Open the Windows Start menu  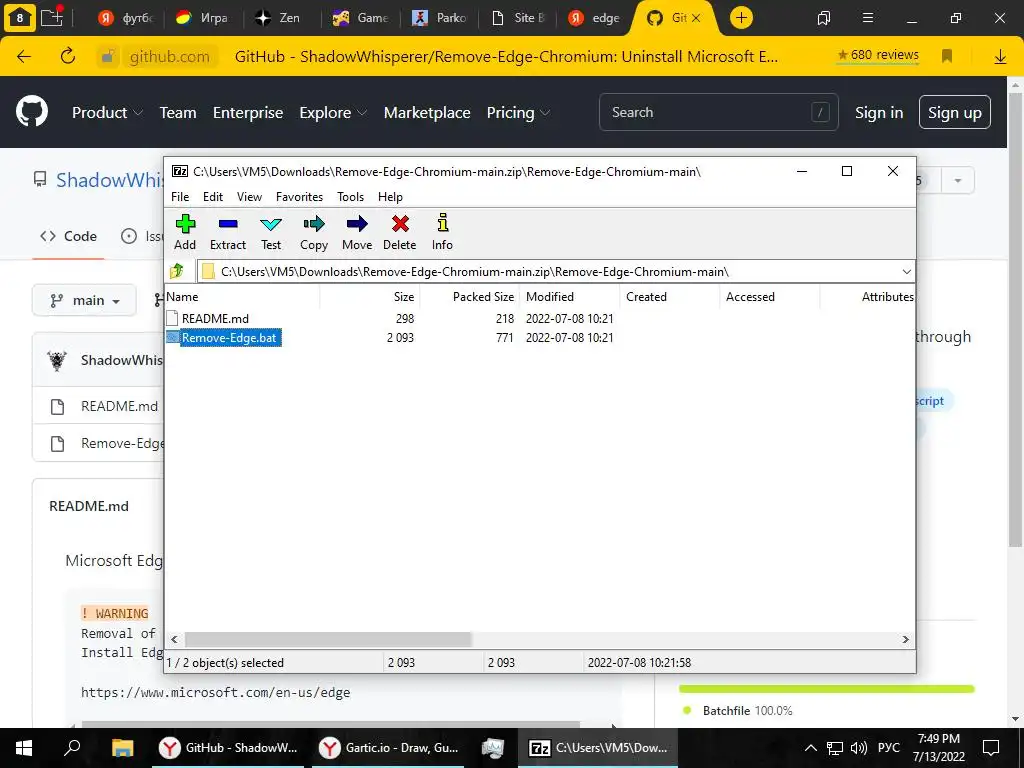[24, 748]
